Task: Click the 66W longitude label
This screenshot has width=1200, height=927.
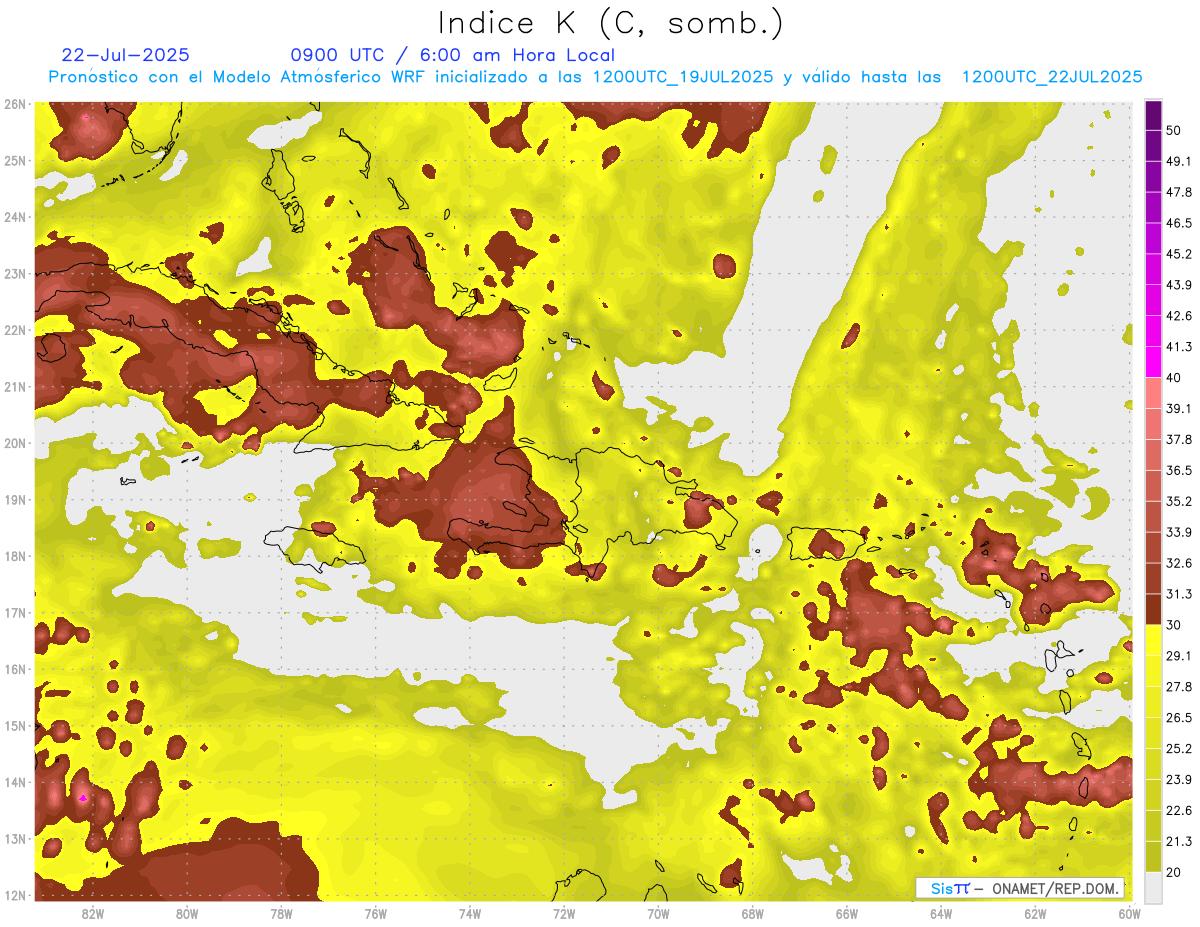Action: [x=847, y=913]
